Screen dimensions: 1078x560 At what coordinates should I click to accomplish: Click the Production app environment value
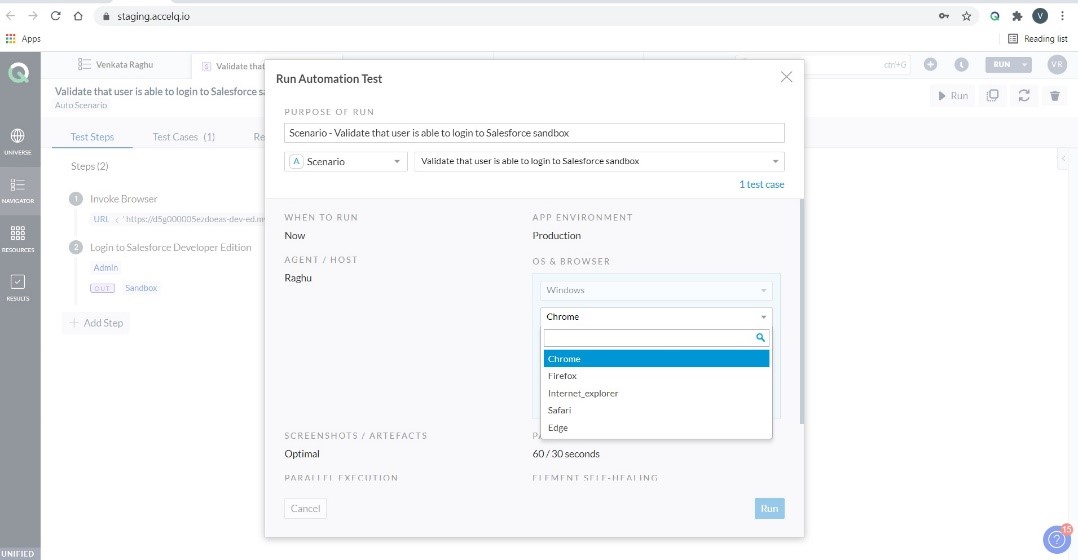556,235
